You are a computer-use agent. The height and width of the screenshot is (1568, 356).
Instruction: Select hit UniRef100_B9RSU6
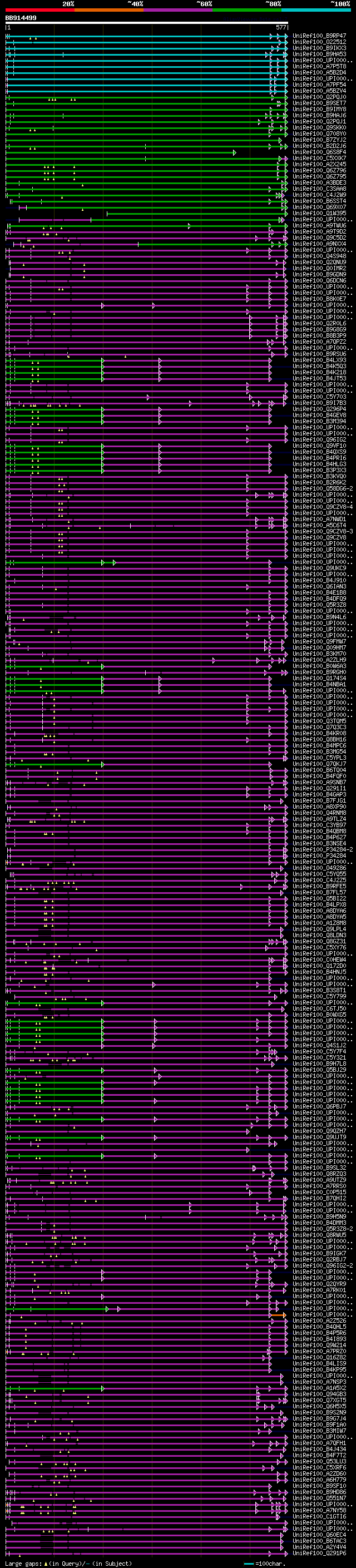[x=319, y=354]
